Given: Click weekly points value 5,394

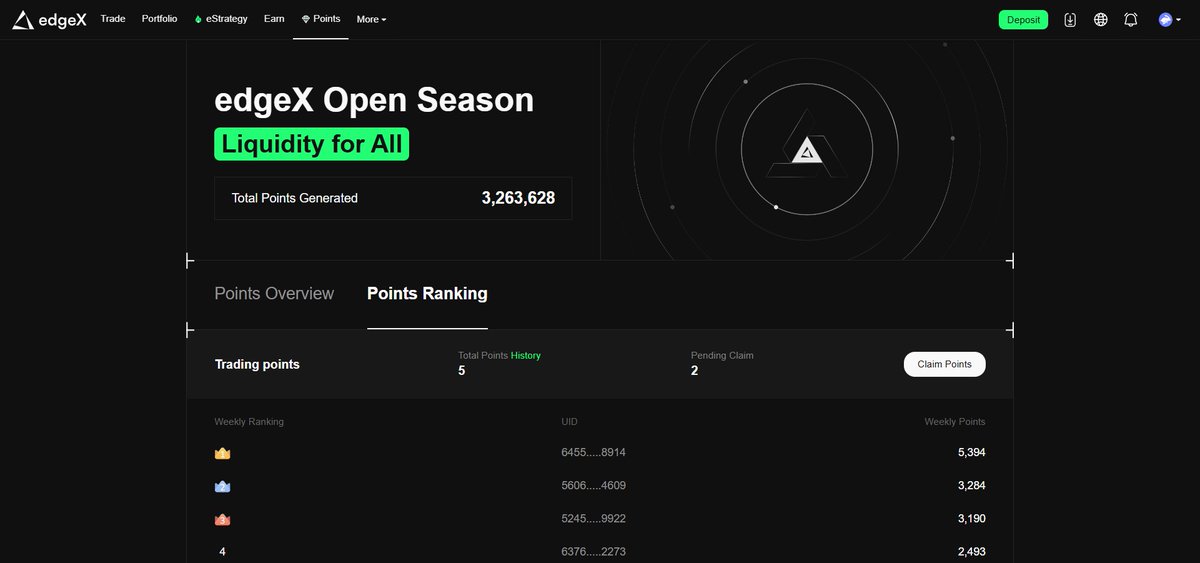Looking at the screenshot, I should tap(971, 453).
